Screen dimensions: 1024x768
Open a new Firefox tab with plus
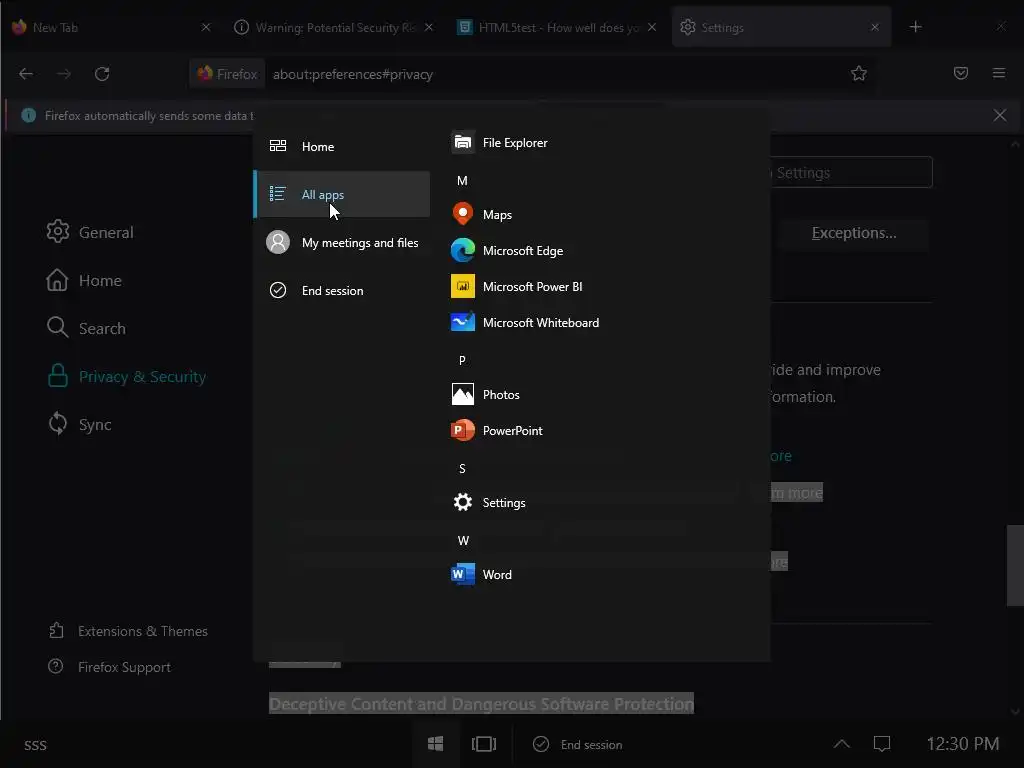click(x=916, y=27)
